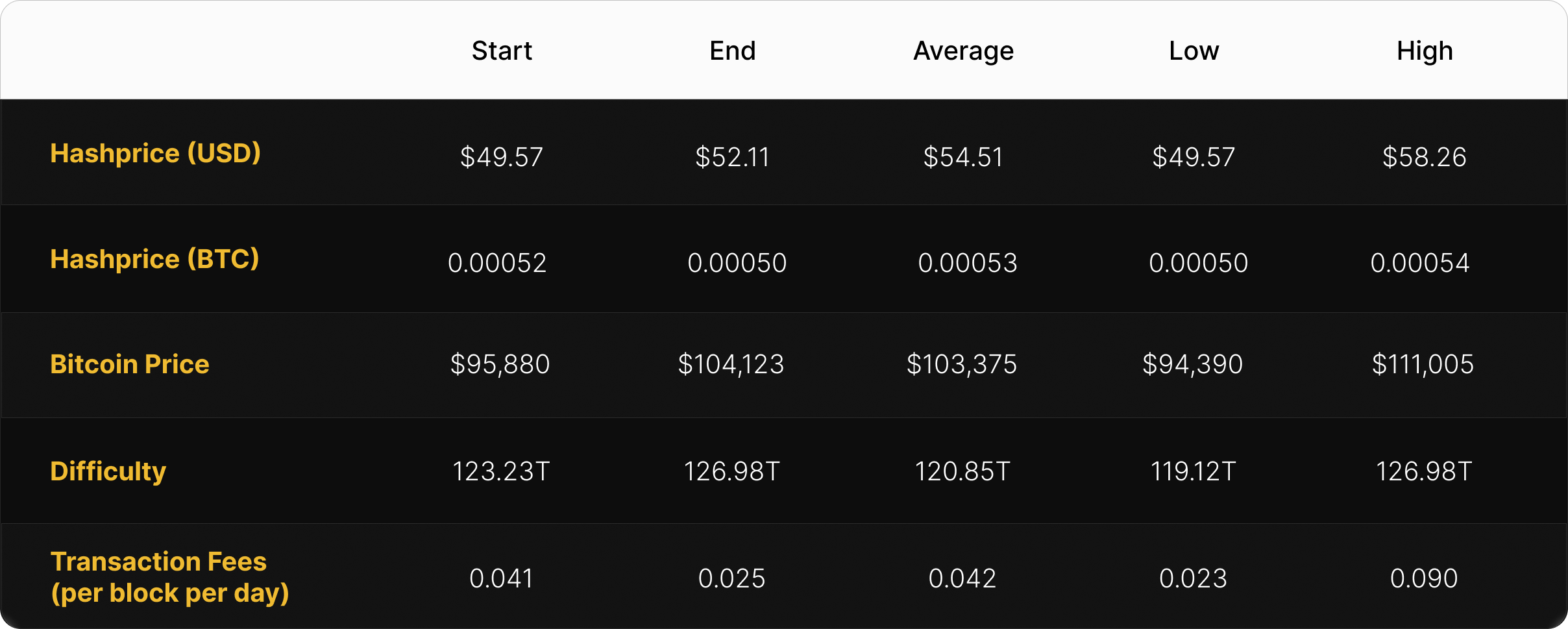This screenshot has width=1568, height=629.
Task: Click the Transaction Fees row label
Action: click(x=169, y=577)
